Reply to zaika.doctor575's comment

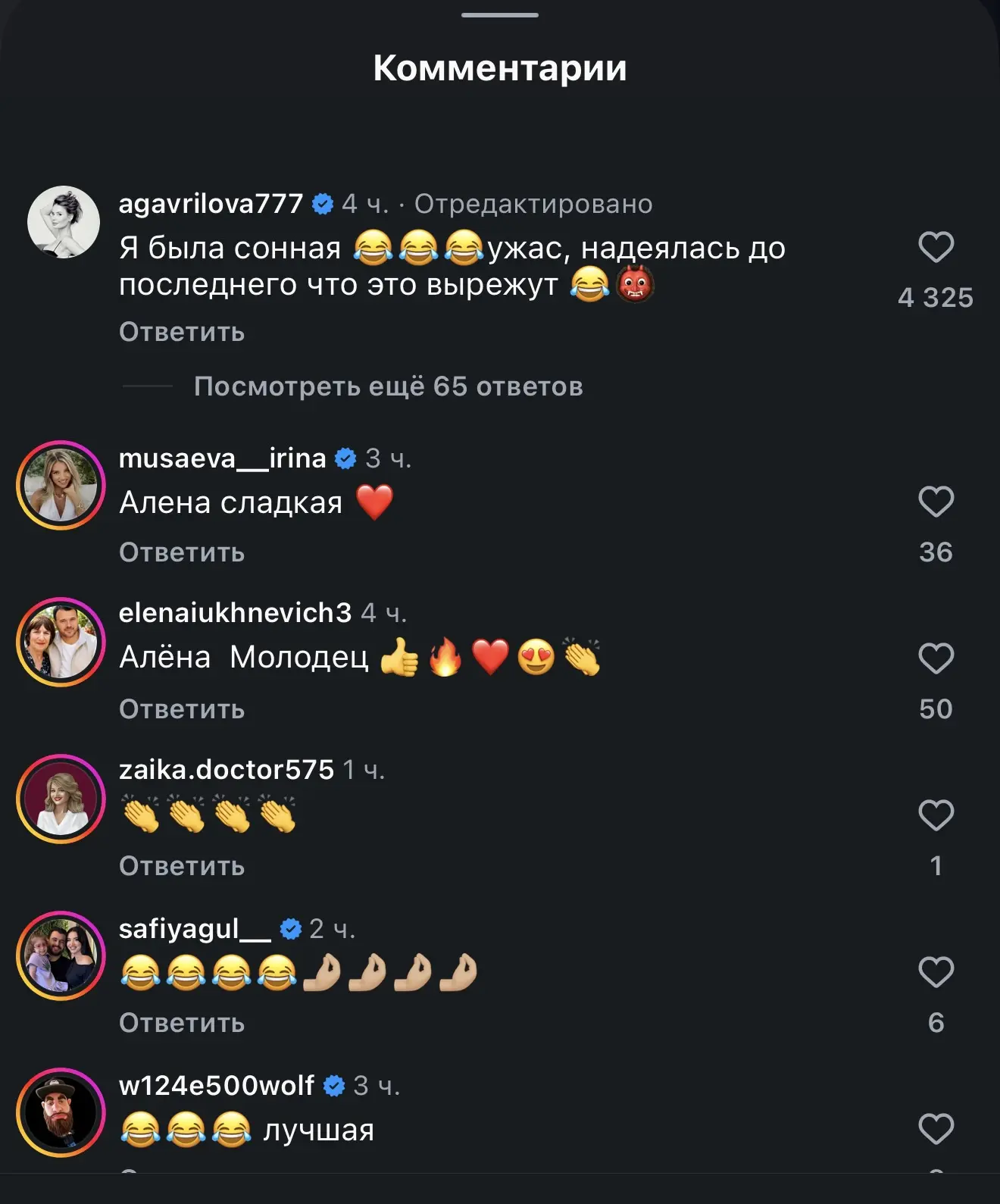[182, 866]
